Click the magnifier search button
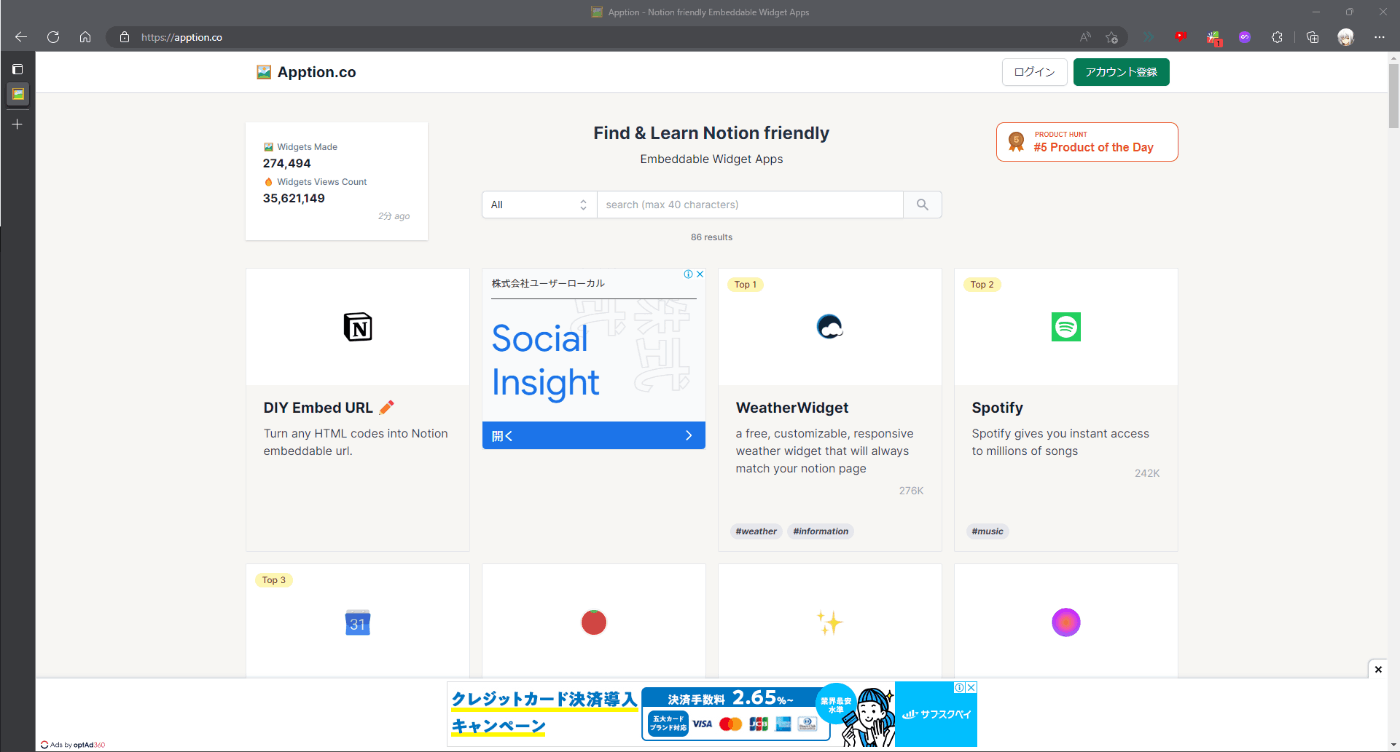1400x752 pixels. (923, 204)
